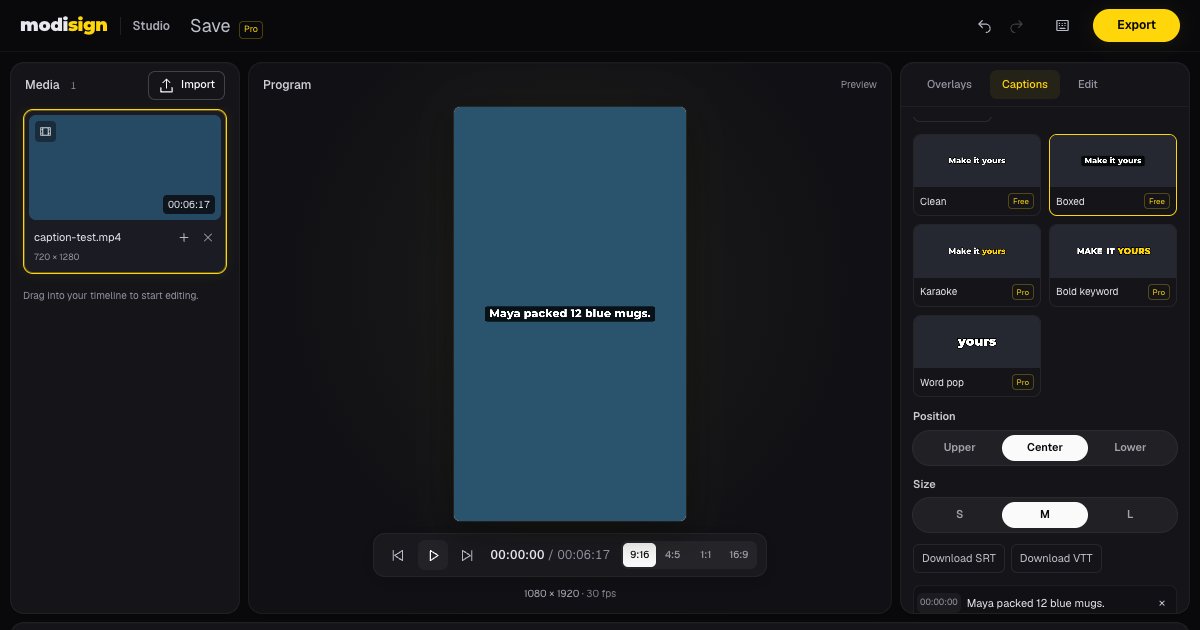
Task: Click the 720 × 1280 resolution text
Action: (x=57, y=257)
